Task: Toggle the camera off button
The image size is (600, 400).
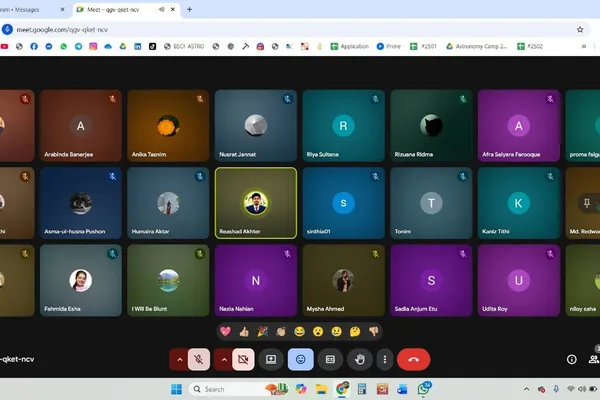Action: pos(243,359)
